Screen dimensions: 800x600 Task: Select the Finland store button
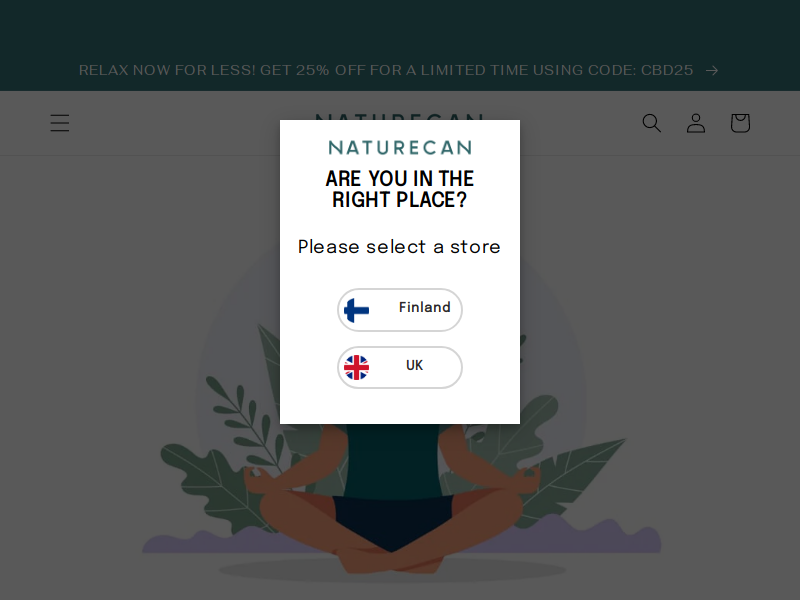coord(399,310)
